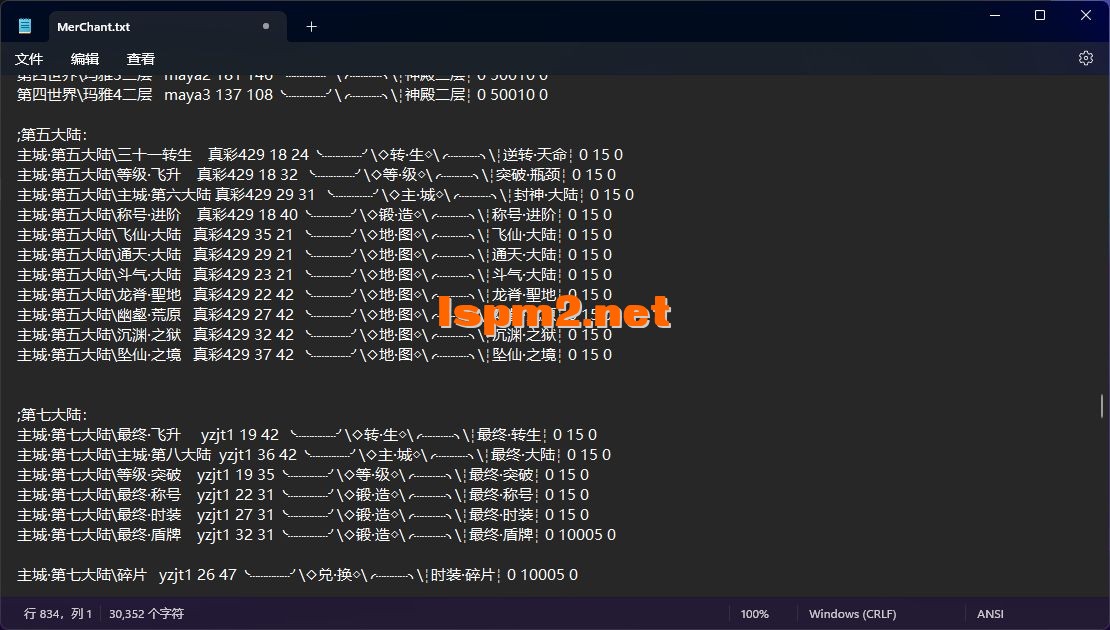This screenshot has width=1110, height=630.
Task: Click the Notepad app icon in title bar
Action: [25, 26]
